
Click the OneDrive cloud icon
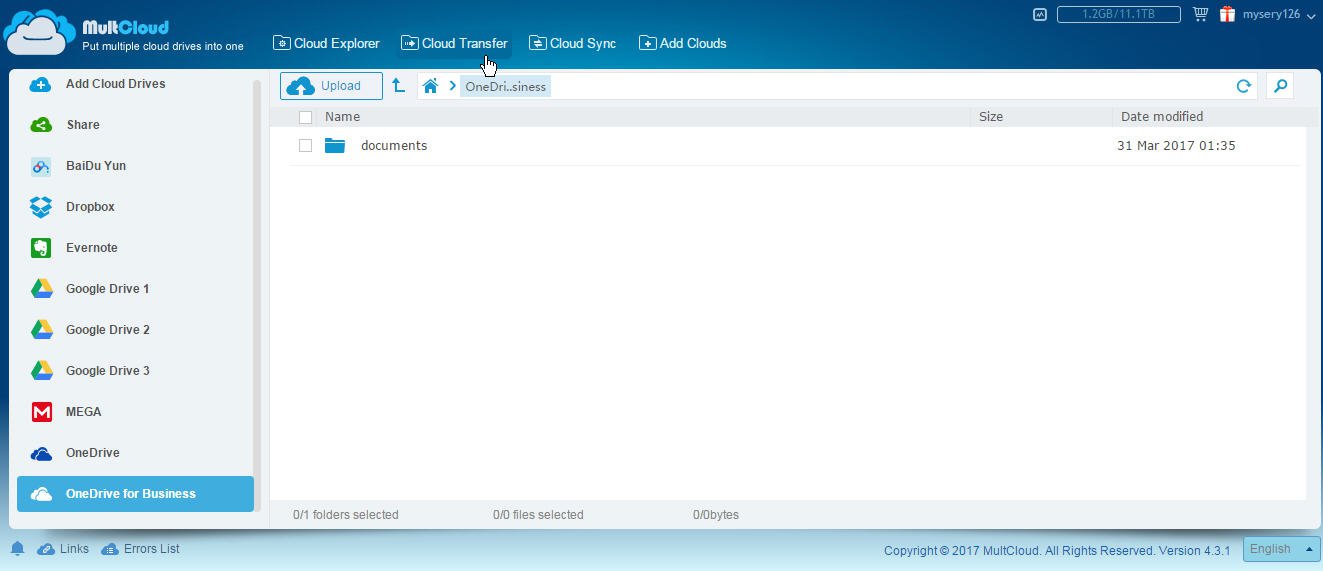41,453
